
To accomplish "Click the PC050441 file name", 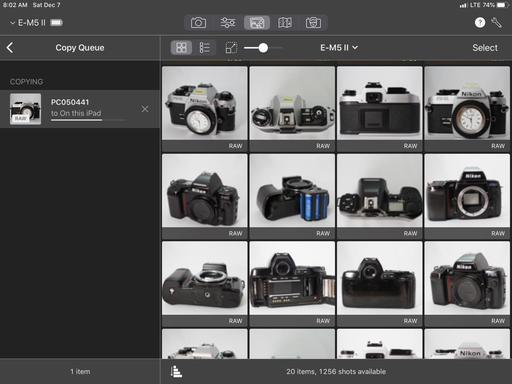I will click(70, 102).
